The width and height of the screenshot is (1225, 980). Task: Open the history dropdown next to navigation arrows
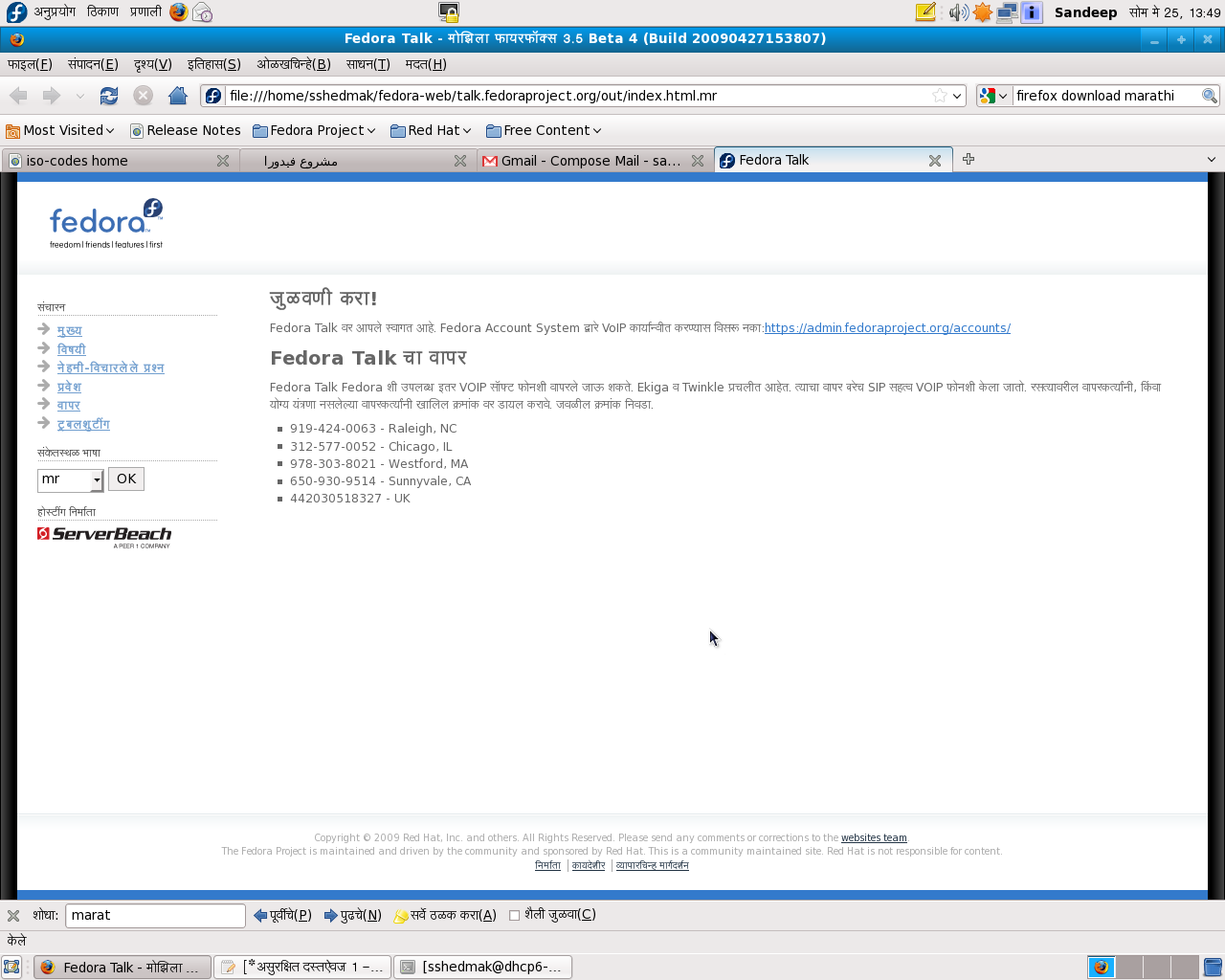(x=79, y=96)
